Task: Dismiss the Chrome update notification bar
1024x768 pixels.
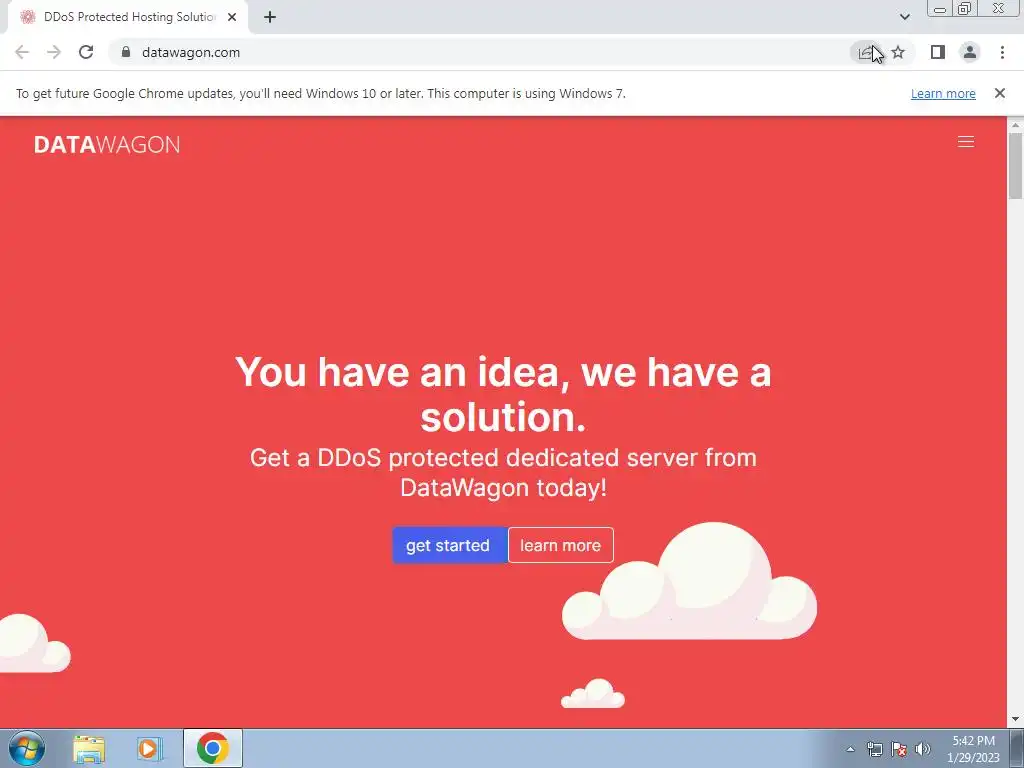Action: pos(999,93)
